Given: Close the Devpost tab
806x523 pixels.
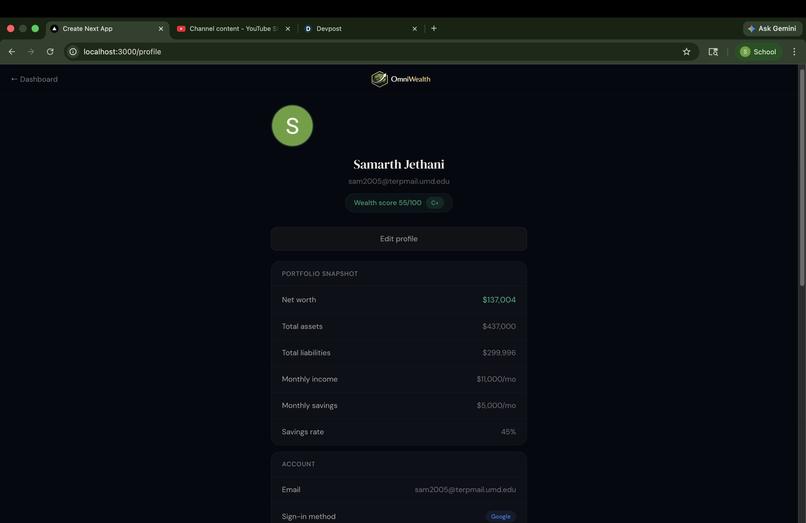Looking at the screenshot, I should tap(415, 29).
